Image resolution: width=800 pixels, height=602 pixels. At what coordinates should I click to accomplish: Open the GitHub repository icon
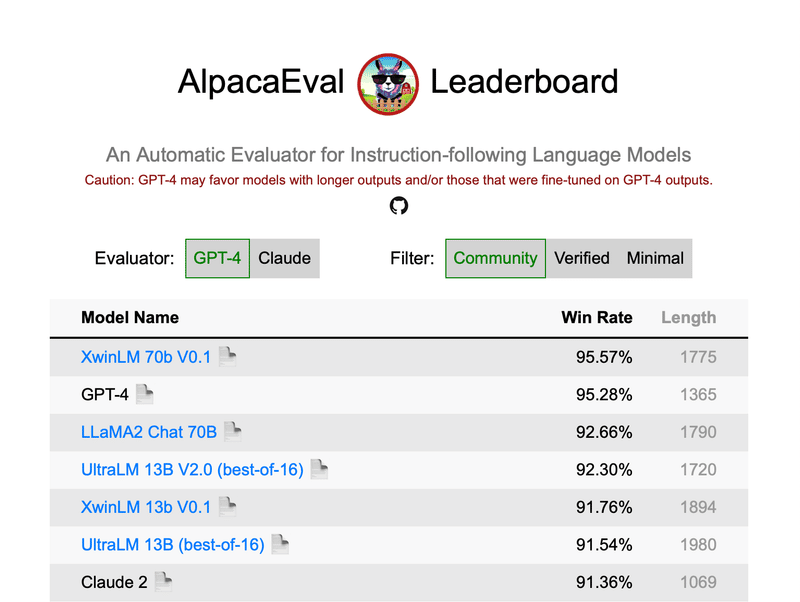click(x=399, y=206)
